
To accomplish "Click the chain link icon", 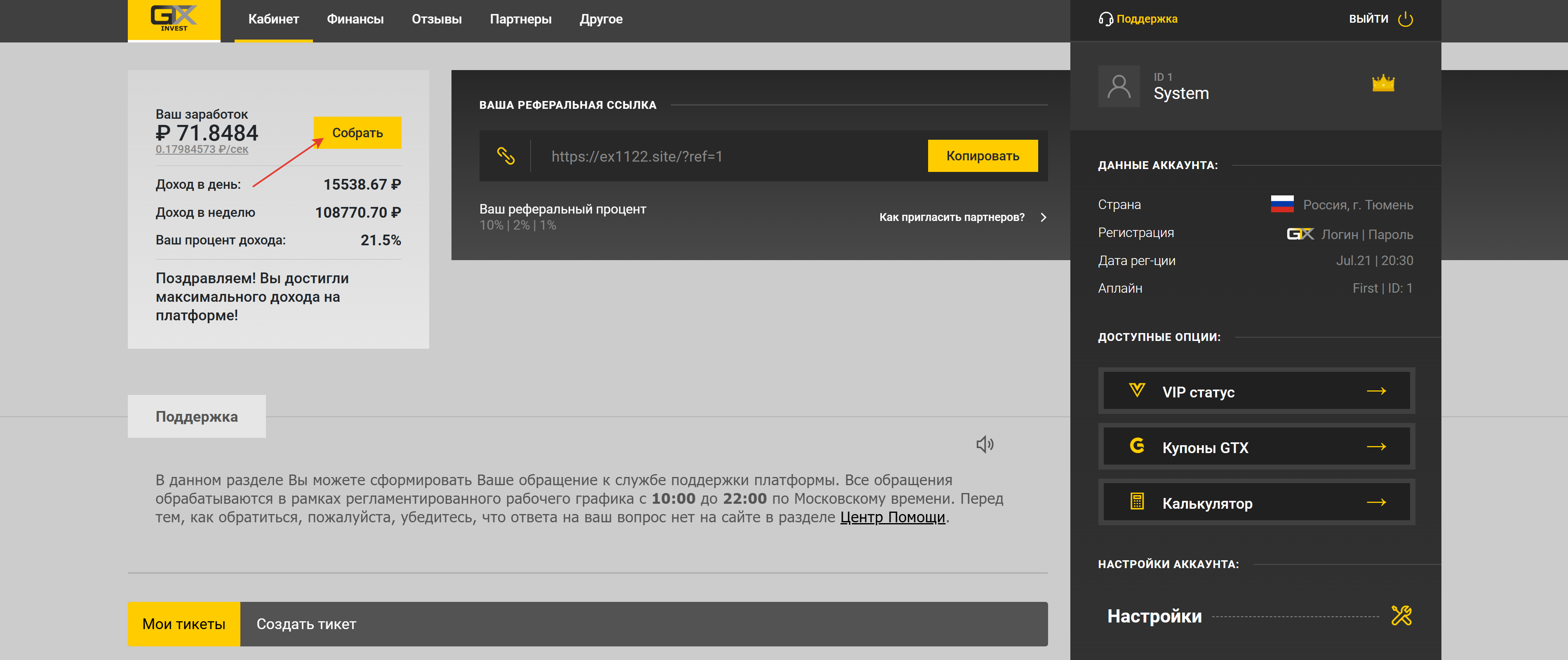I will (505, 156).
